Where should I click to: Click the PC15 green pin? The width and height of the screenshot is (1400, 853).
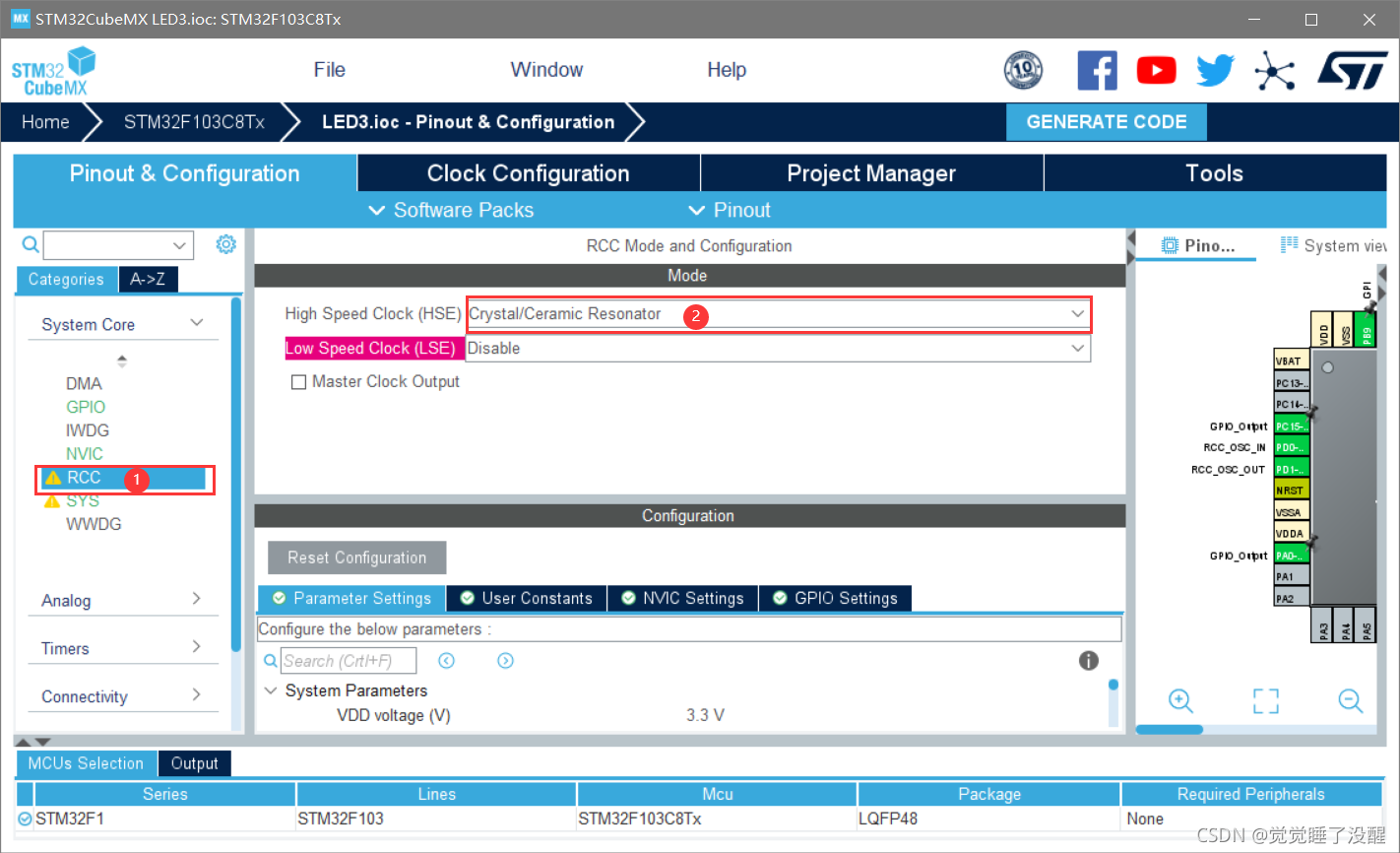pos(1292,426)
